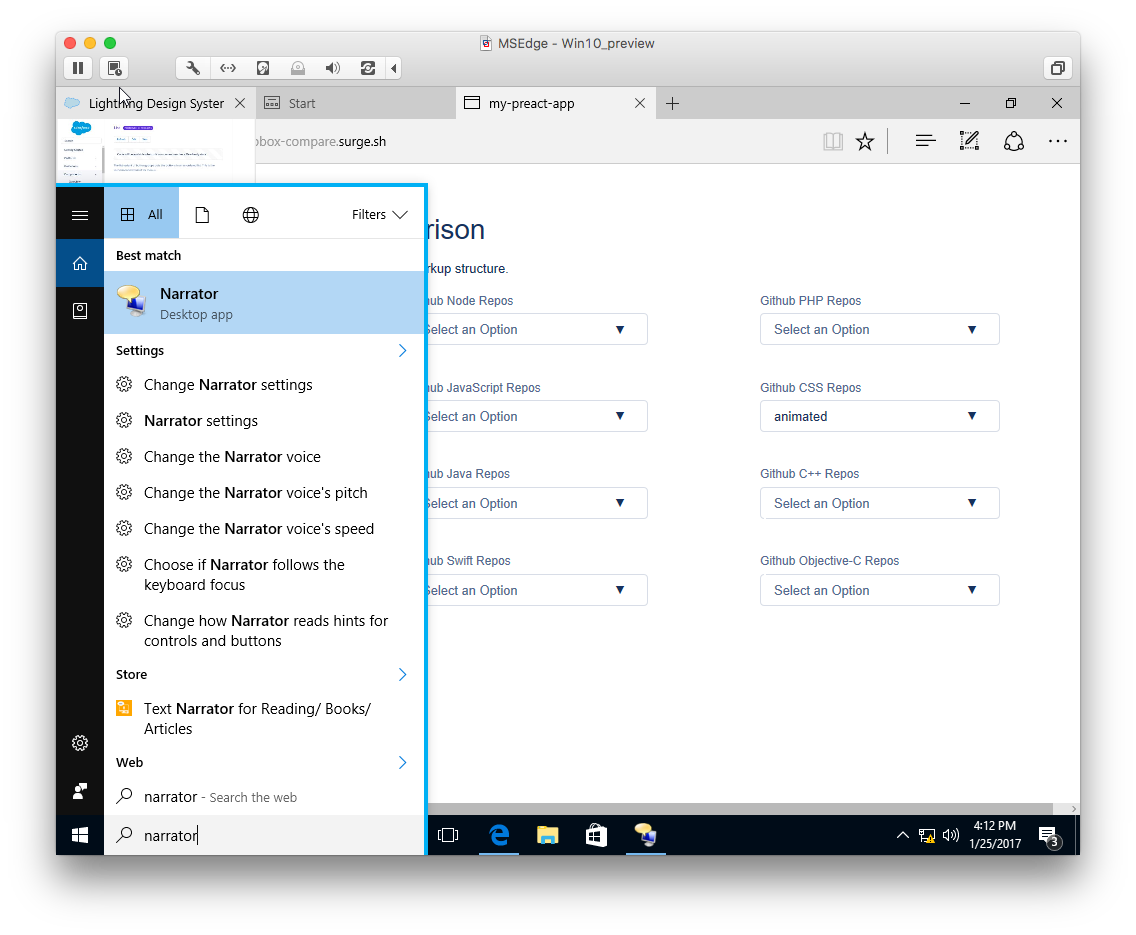Open Edge reading view book icon
This screenshot has height=935, width=1136.
click(x=833, y=141)
